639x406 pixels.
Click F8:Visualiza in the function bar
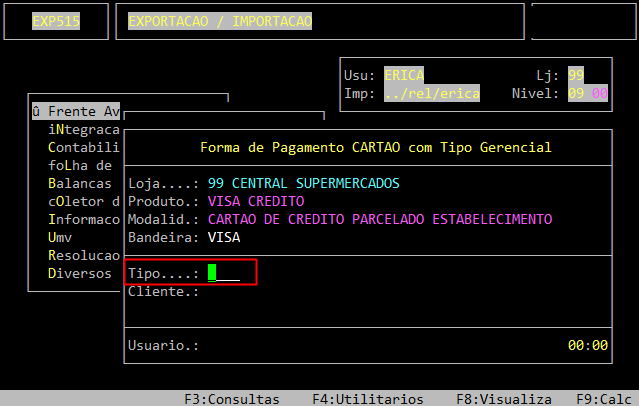[503, 398]
